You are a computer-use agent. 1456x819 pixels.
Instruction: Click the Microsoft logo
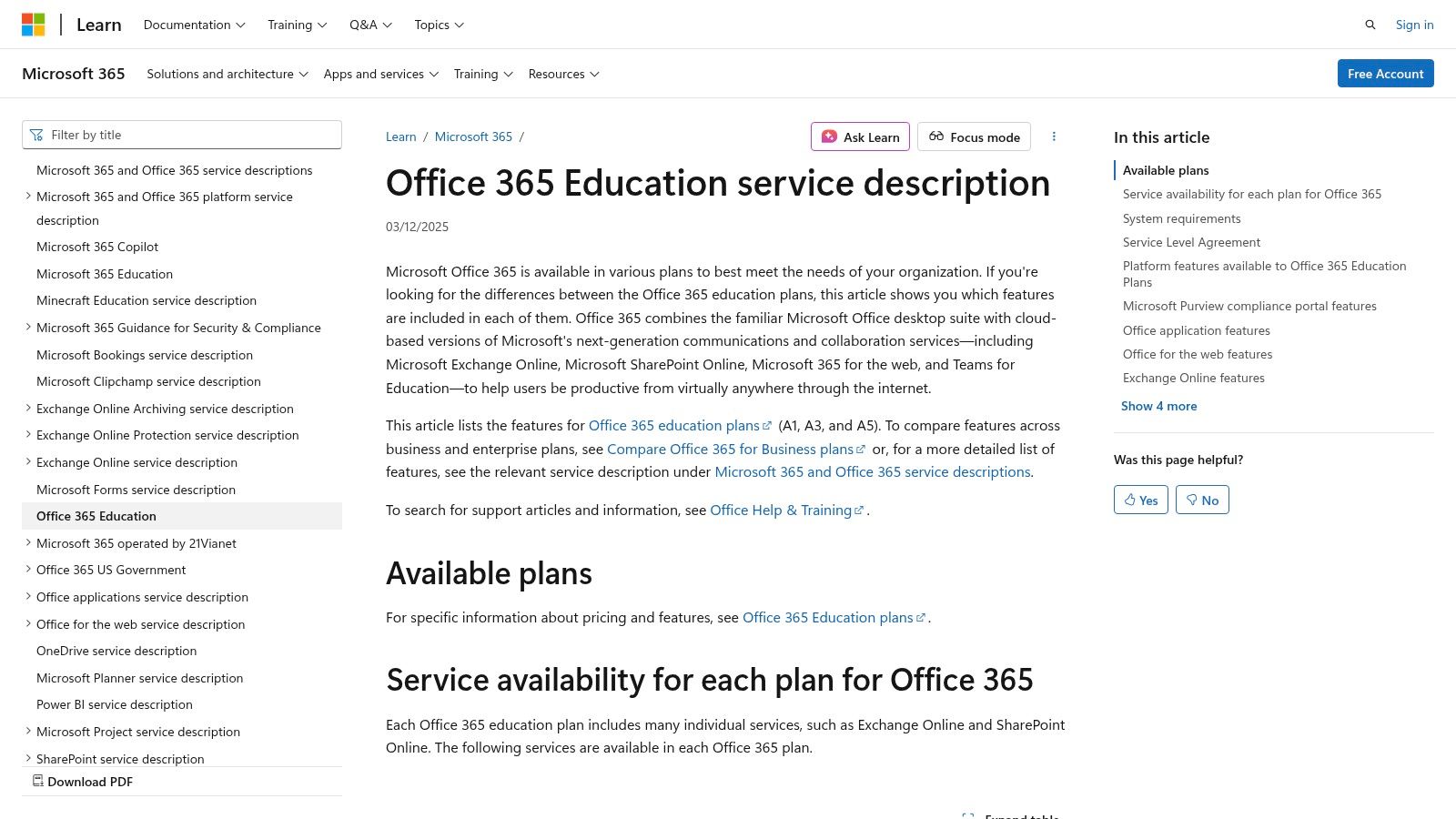(x=34, y=25)
